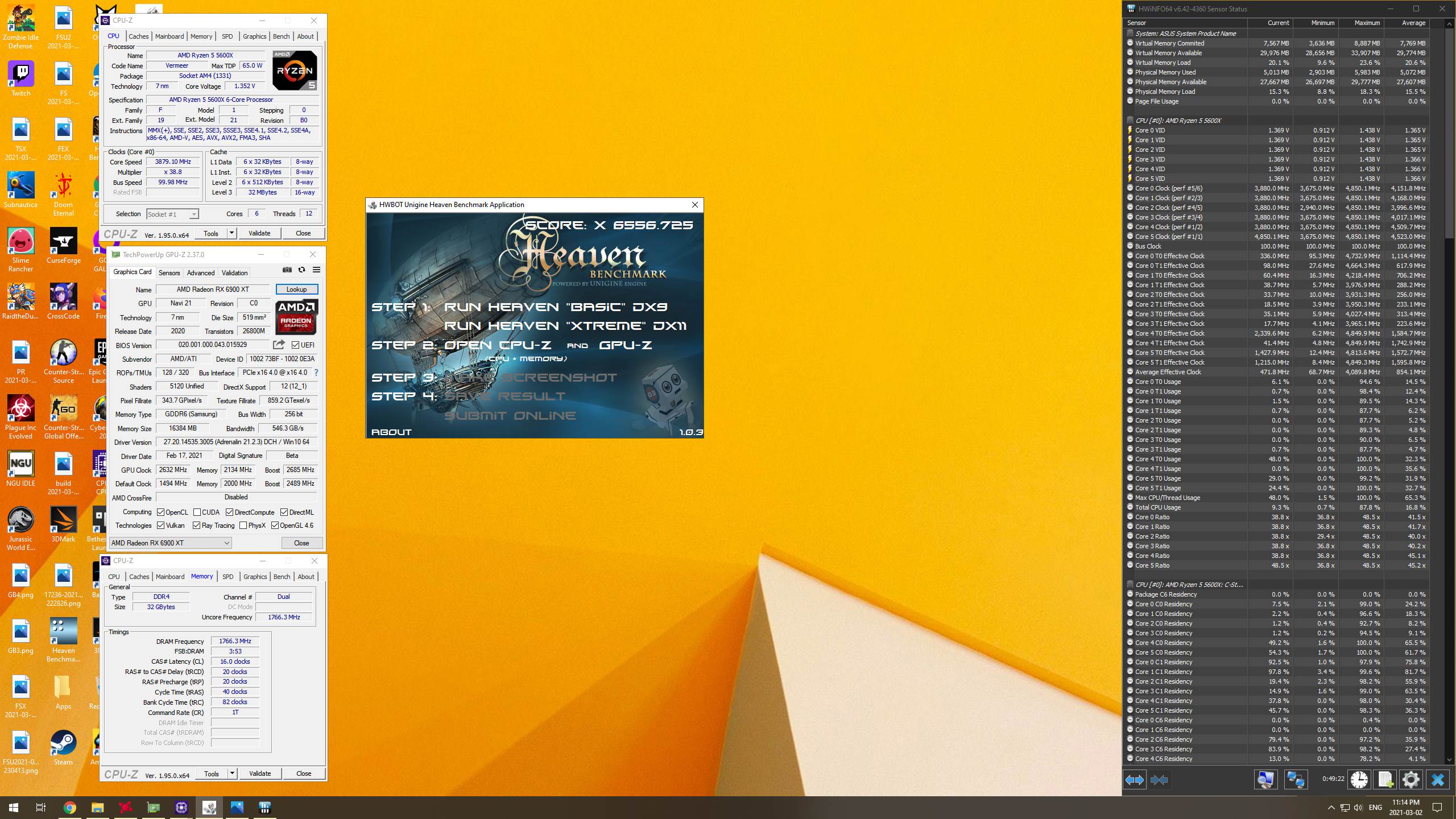Open Plague Inc Evolved shortcut

21,417
